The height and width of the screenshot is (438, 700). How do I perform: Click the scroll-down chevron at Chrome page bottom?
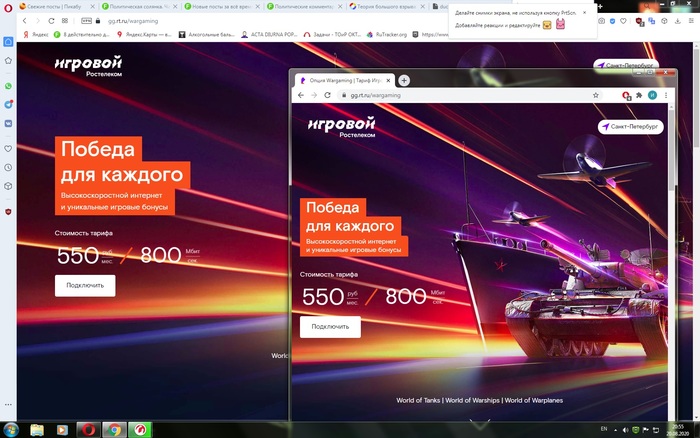pyautogui.click(x=480, y=422)
